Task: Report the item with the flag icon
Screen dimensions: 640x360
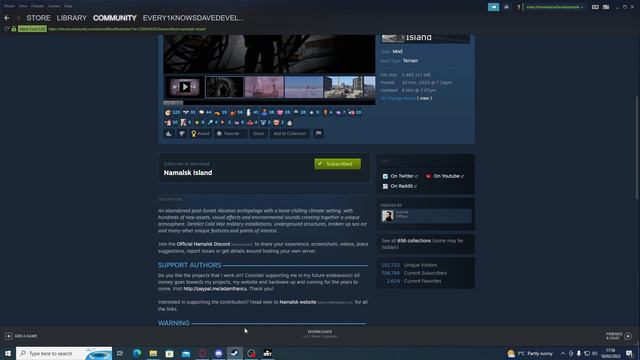Action: [x=319, y=133]
